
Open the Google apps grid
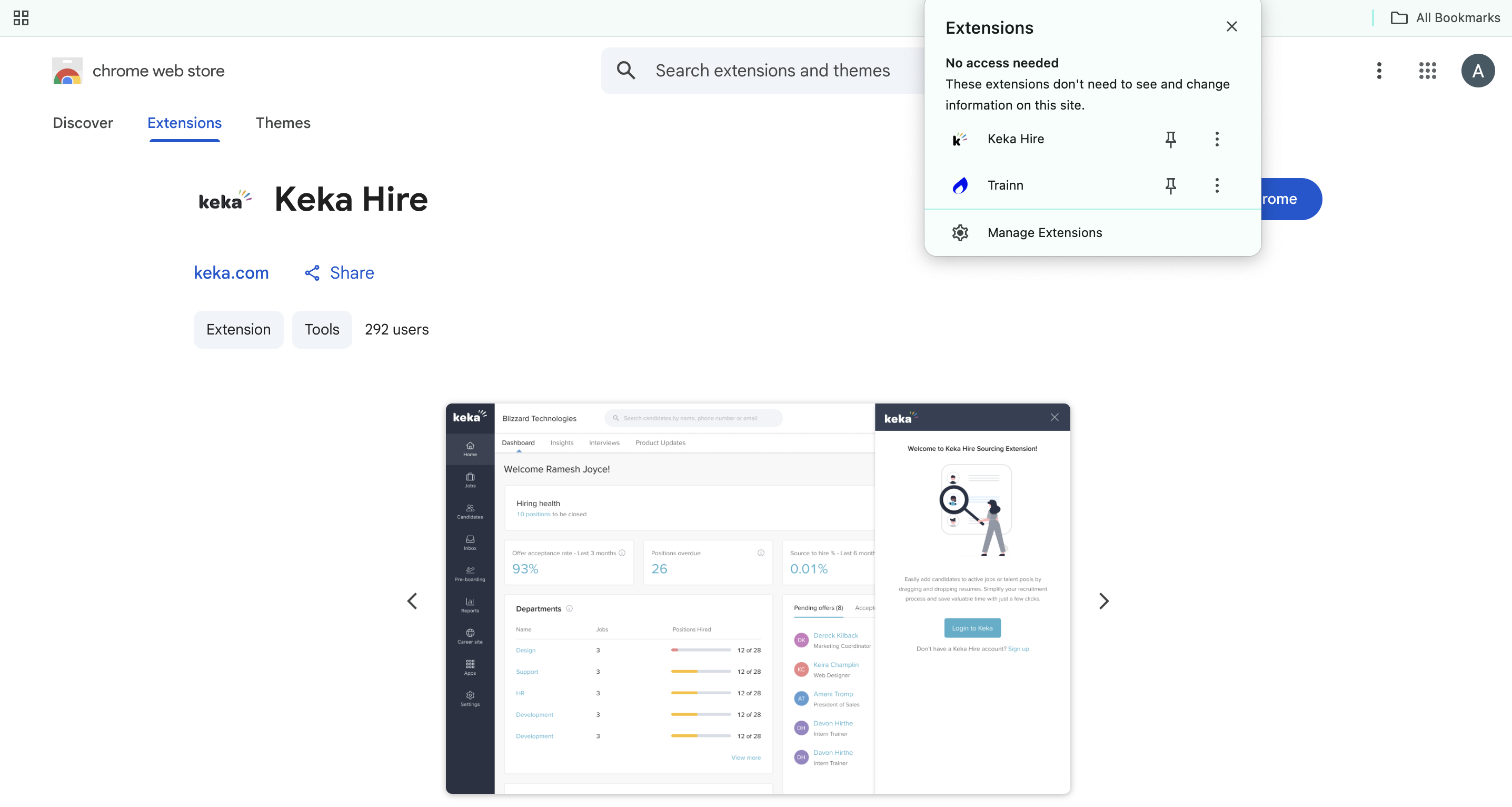point(1427,71)
